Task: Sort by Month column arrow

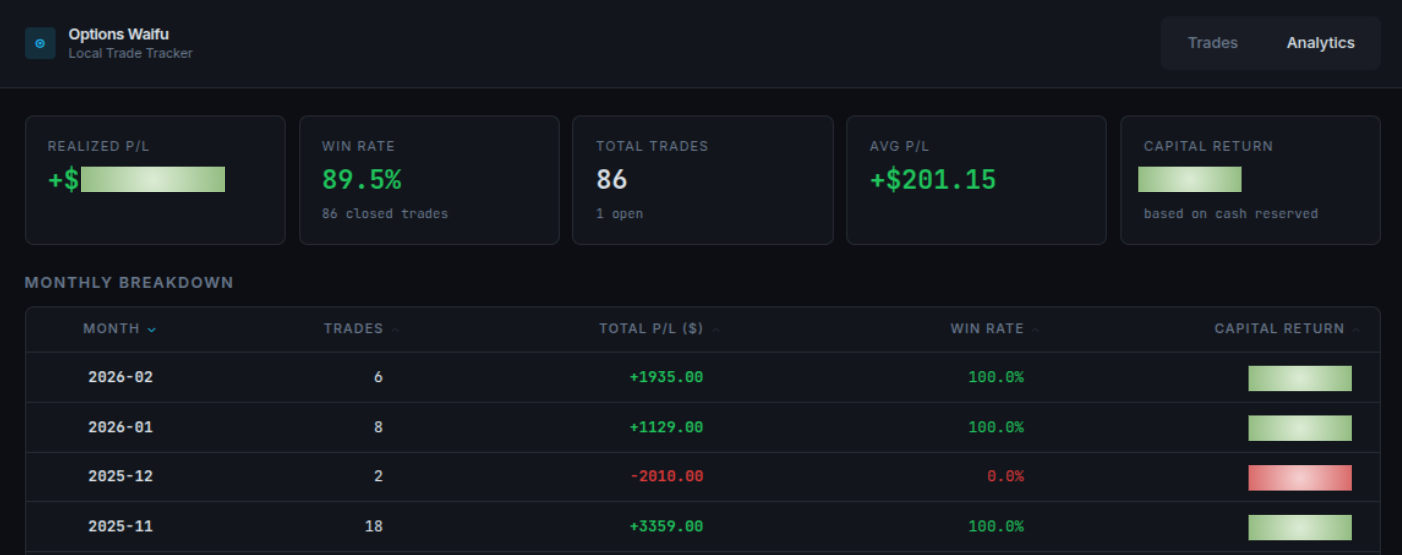Action: pos(152,329)
